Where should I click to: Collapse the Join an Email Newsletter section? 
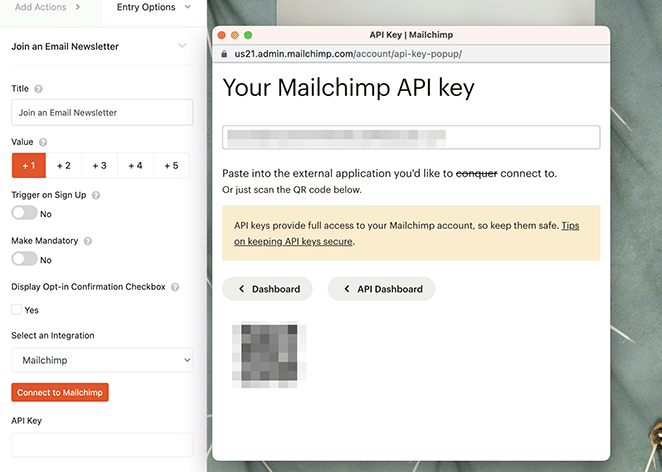pos(182,46)
